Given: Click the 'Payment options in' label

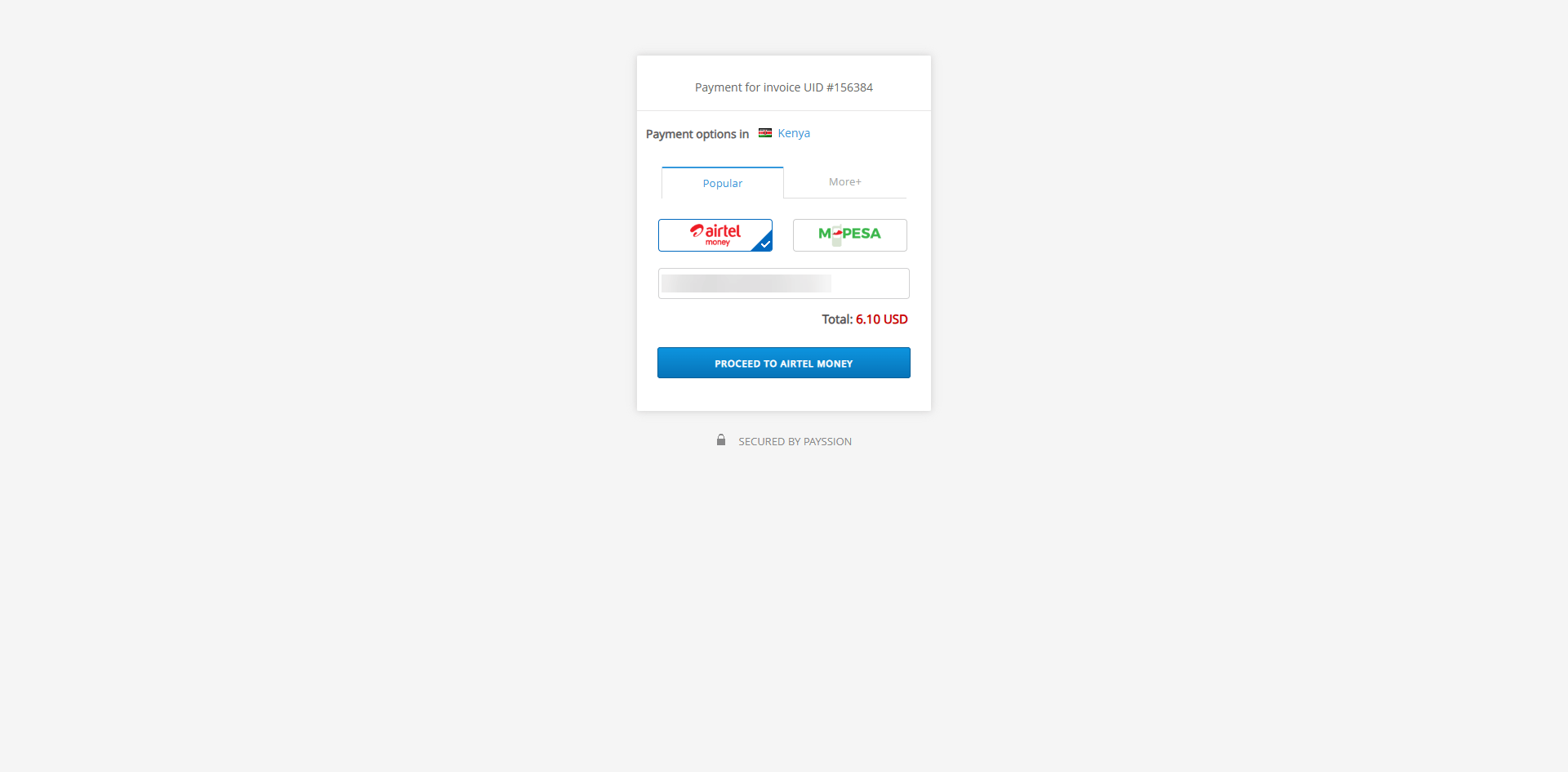Looking at the screenshot, I should pyautogui.click(x=697, y=134).
